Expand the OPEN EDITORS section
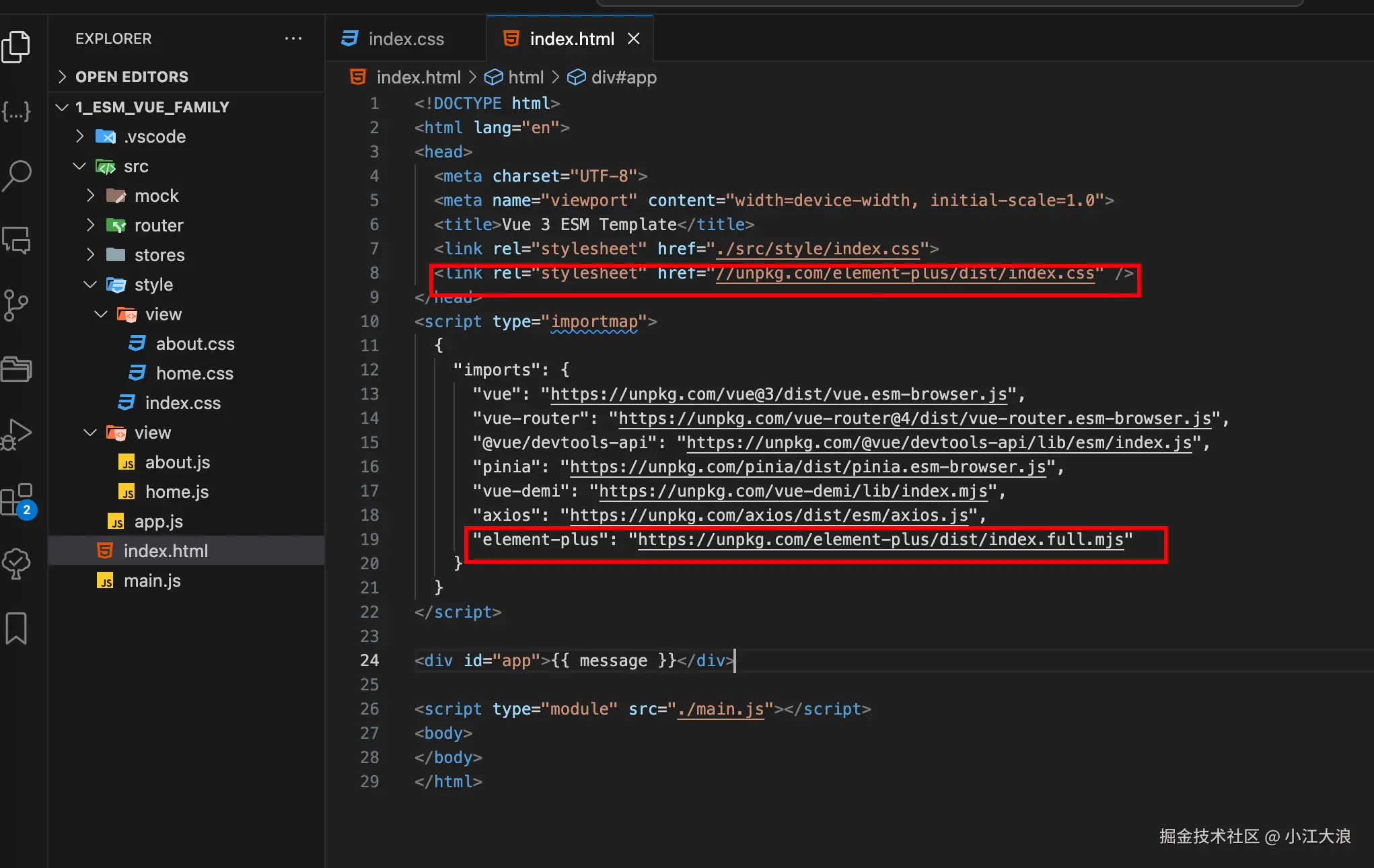Viewport: 1374px width, 868px height. coord(131,77)
